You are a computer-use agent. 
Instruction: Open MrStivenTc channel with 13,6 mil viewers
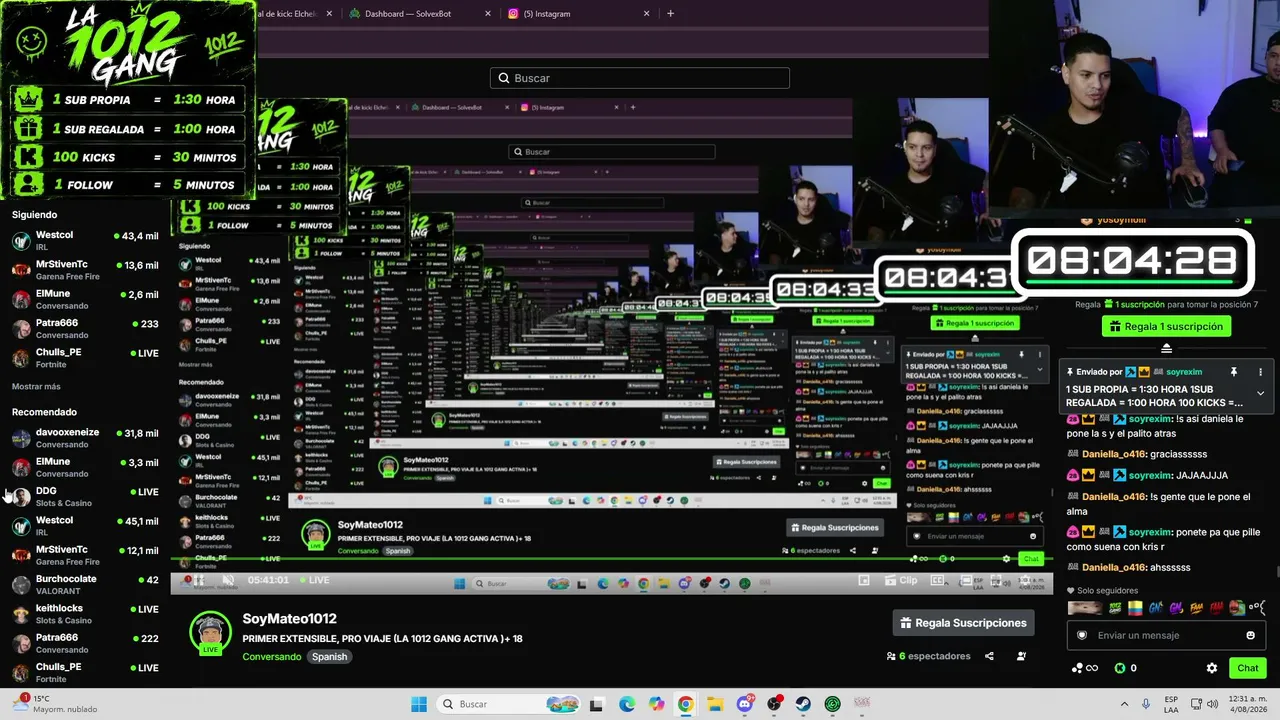click(85, 270)
